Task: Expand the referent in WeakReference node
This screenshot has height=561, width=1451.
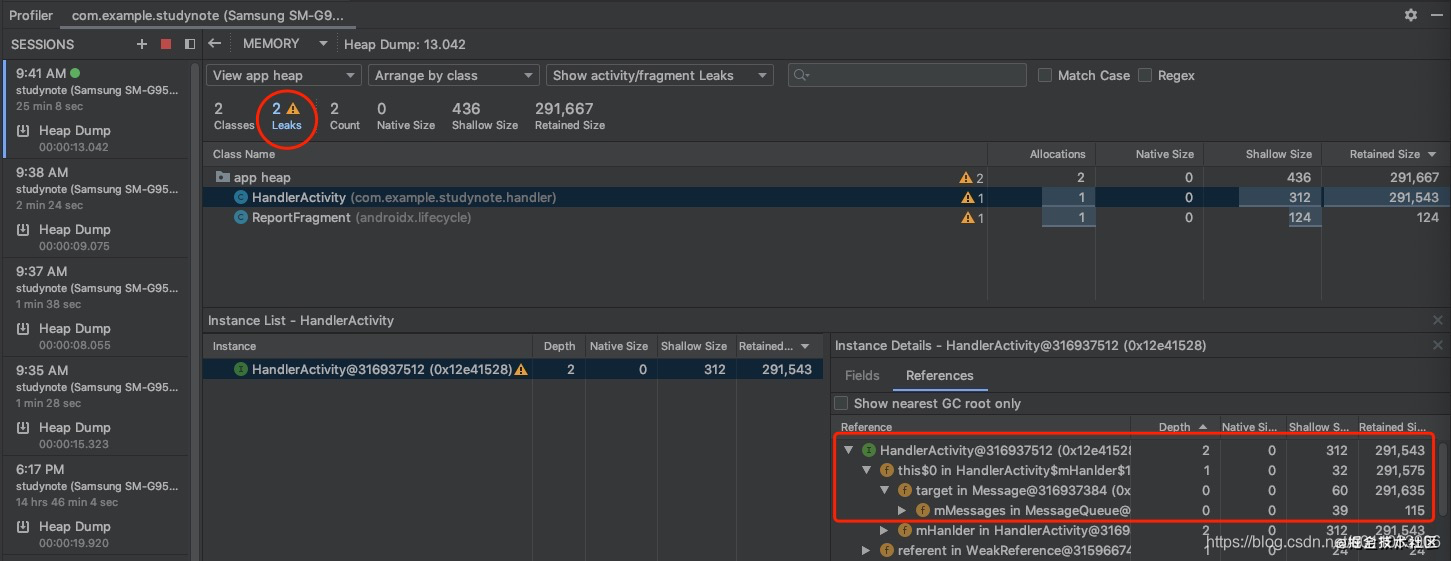Action: pyautogui.click(x=867, y=550)
